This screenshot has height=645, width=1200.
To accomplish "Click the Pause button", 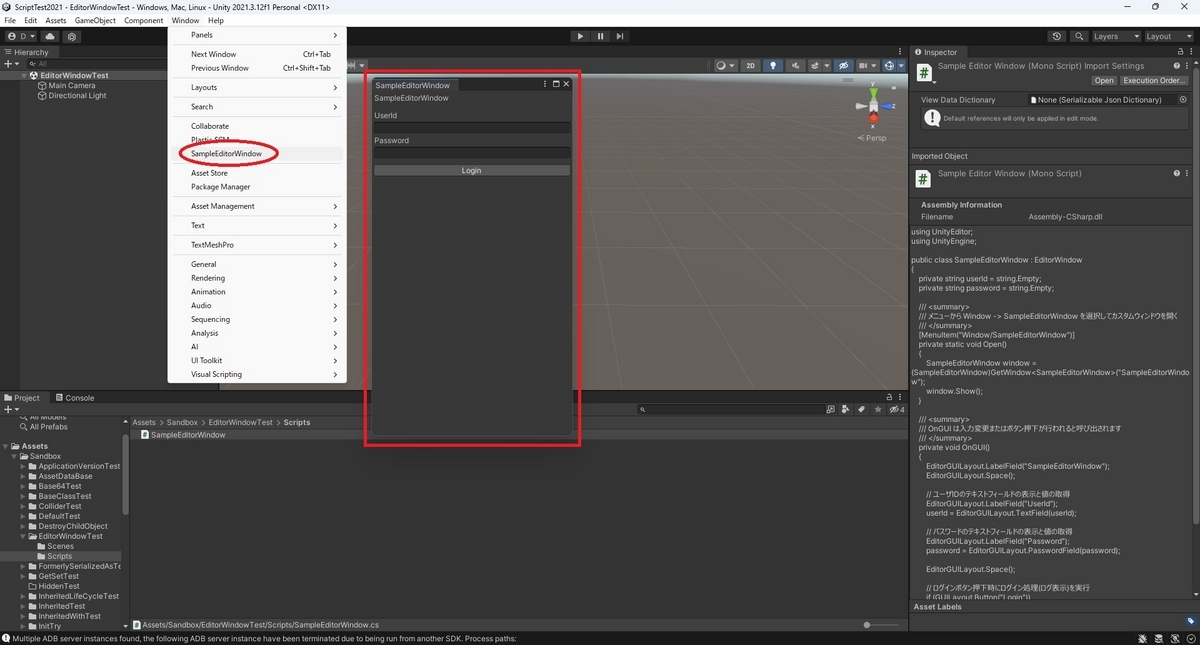I will (x=600, y=36).
